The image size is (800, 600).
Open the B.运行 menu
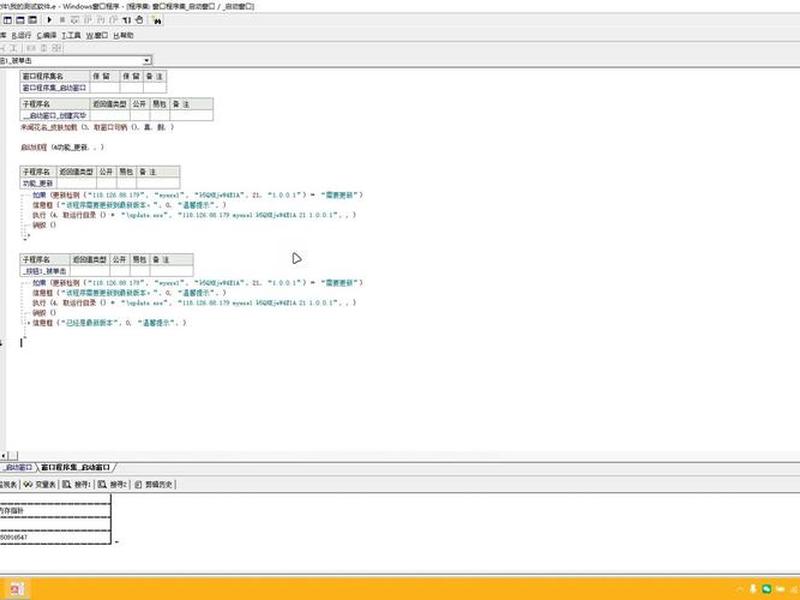21,35
